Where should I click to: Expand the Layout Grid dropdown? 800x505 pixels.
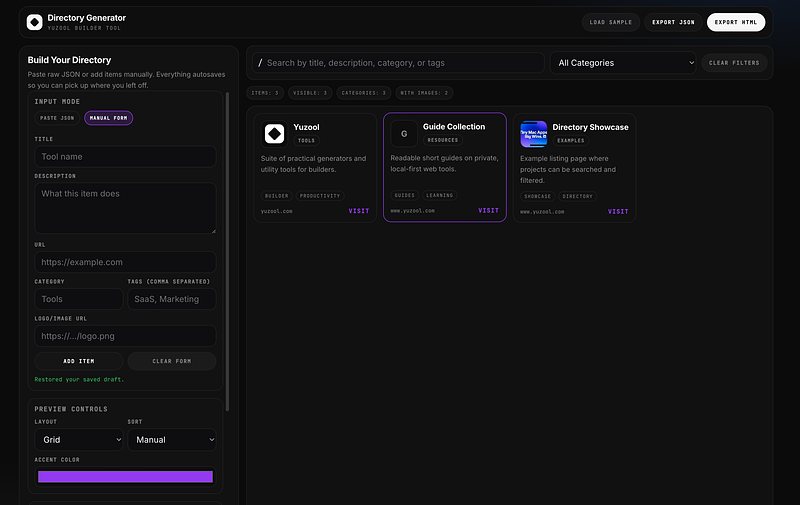tap(79, 440)
